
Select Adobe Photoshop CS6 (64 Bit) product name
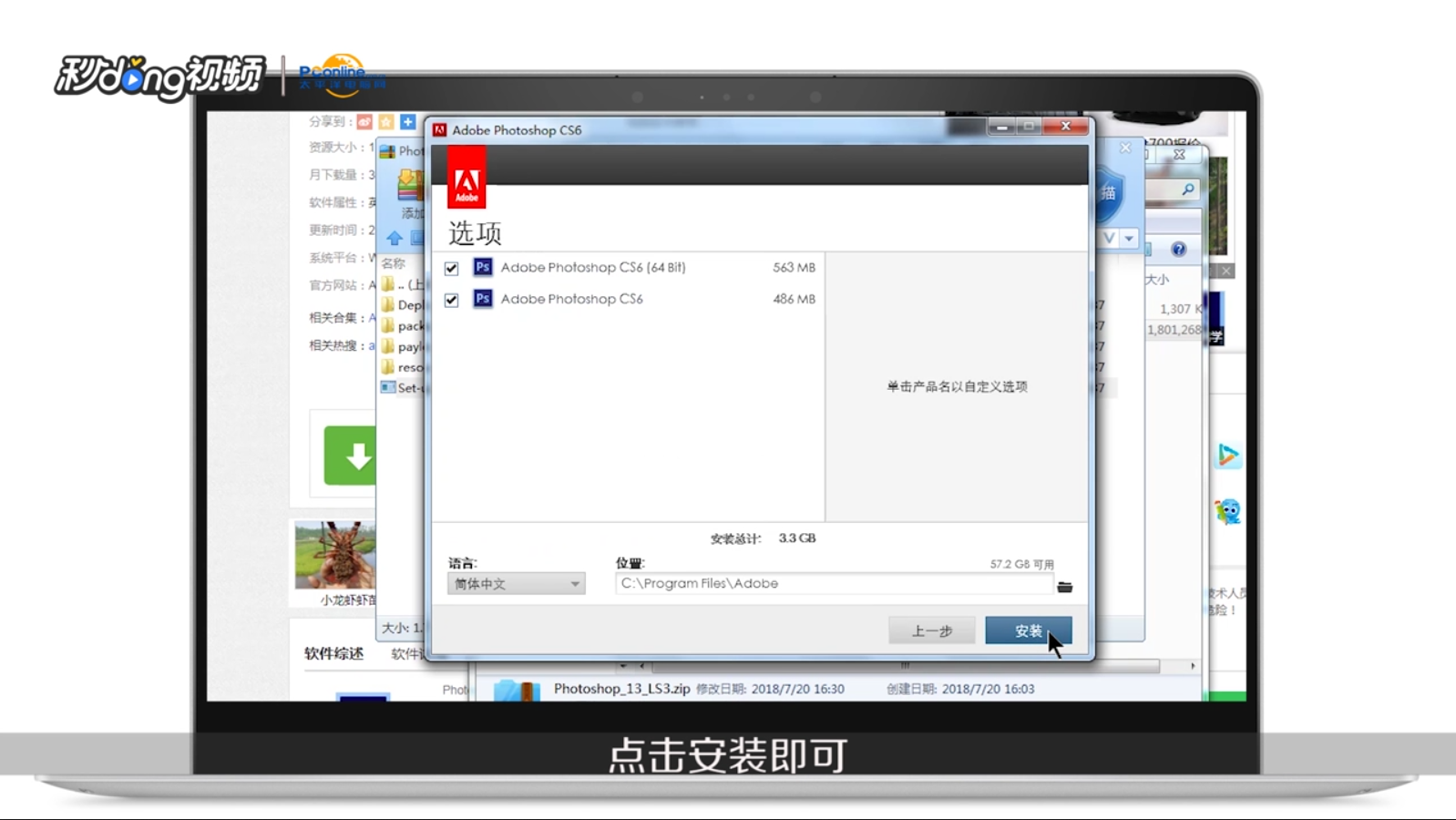tap(593, 267)
